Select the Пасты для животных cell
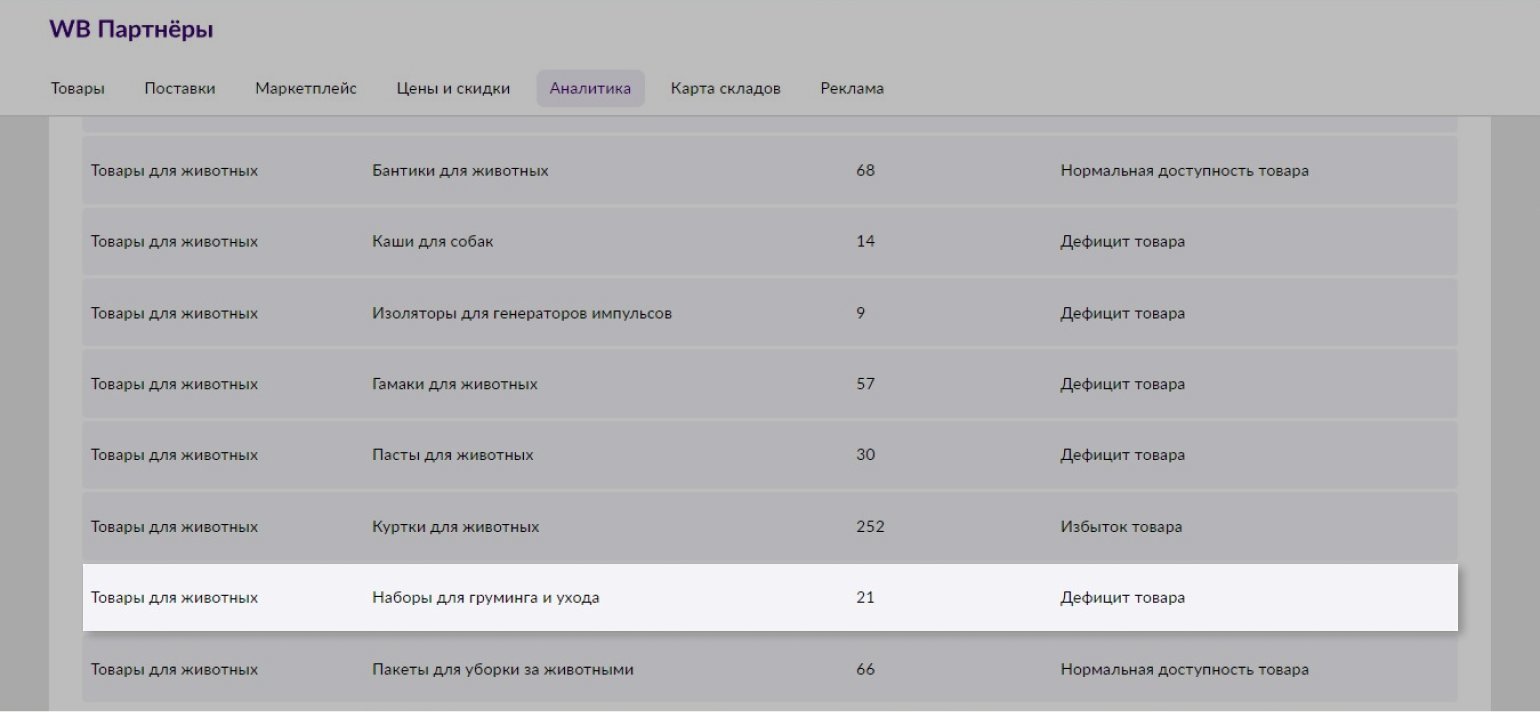The image size is (1540, 712). point(453,456)
